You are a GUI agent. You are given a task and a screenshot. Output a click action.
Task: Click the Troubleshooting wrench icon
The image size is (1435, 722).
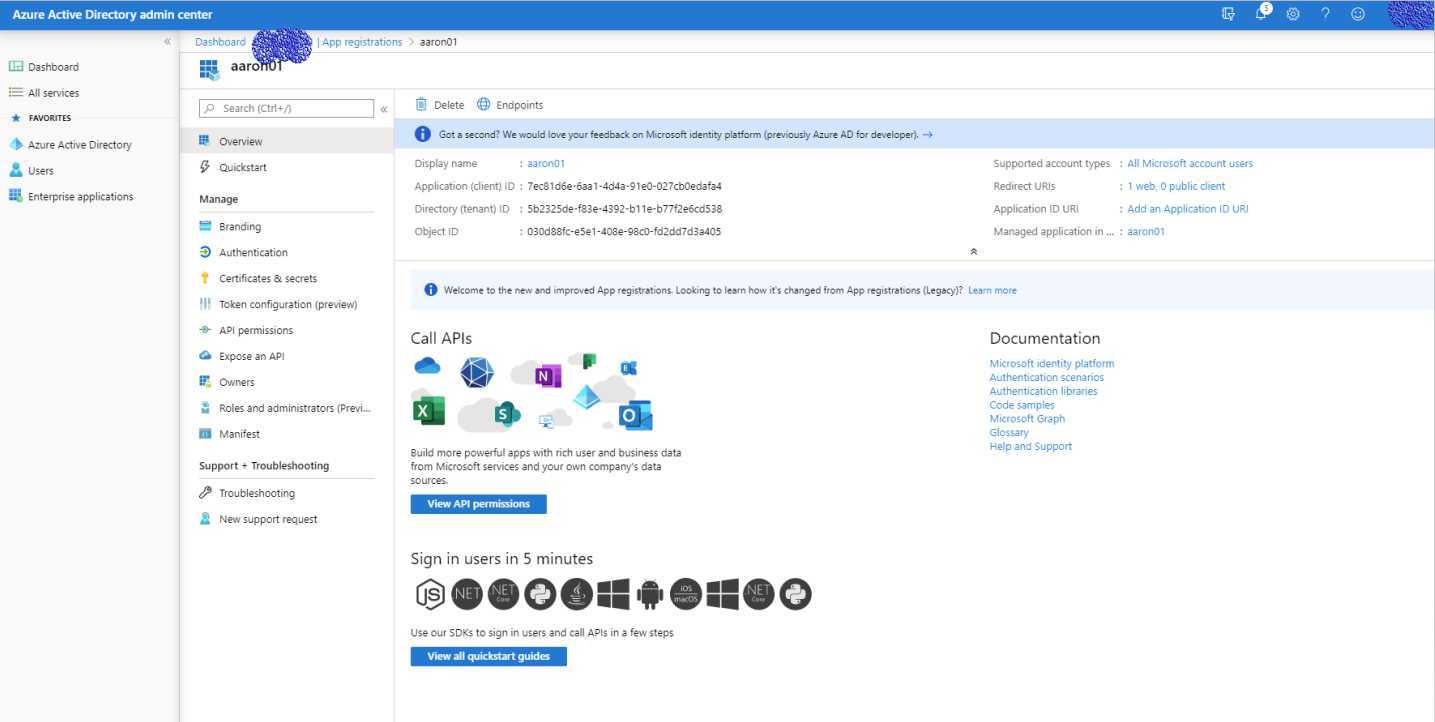pos(205,493)
